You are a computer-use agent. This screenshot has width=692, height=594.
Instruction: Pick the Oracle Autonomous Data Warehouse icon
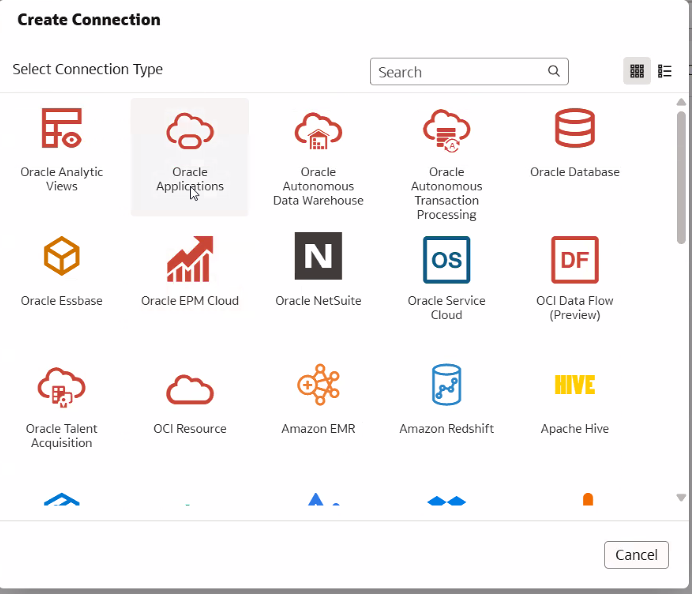pyautogui.click(x=318, y=131)
